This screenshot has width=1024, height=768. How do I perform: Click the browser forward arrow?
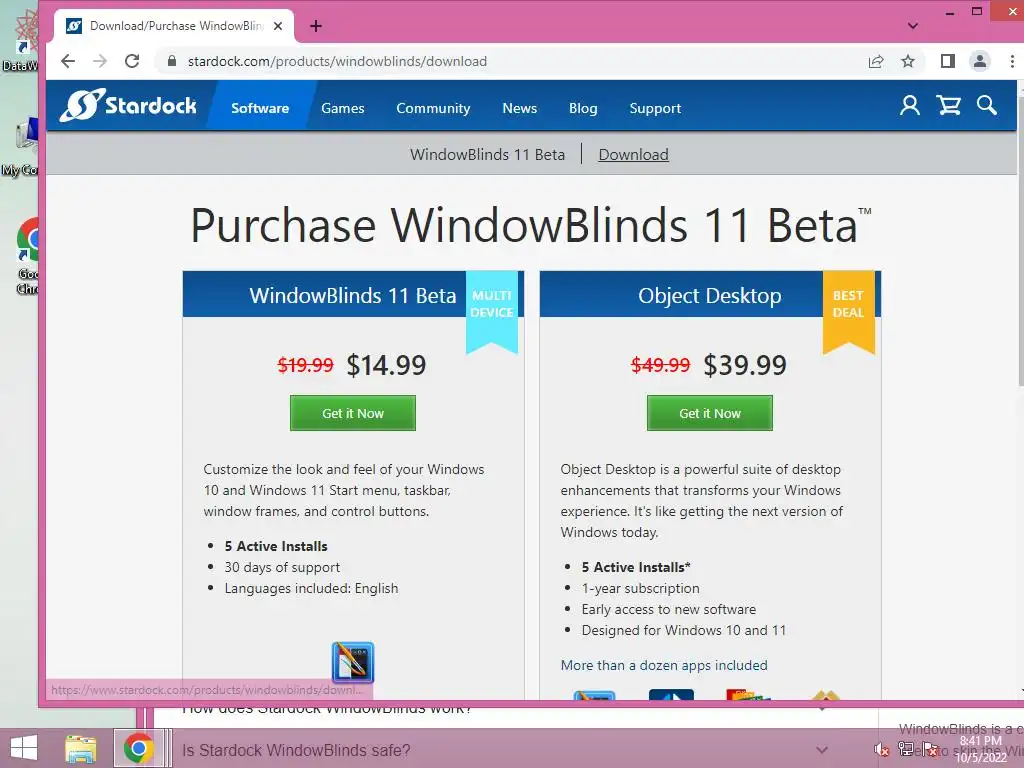point(100,61)
